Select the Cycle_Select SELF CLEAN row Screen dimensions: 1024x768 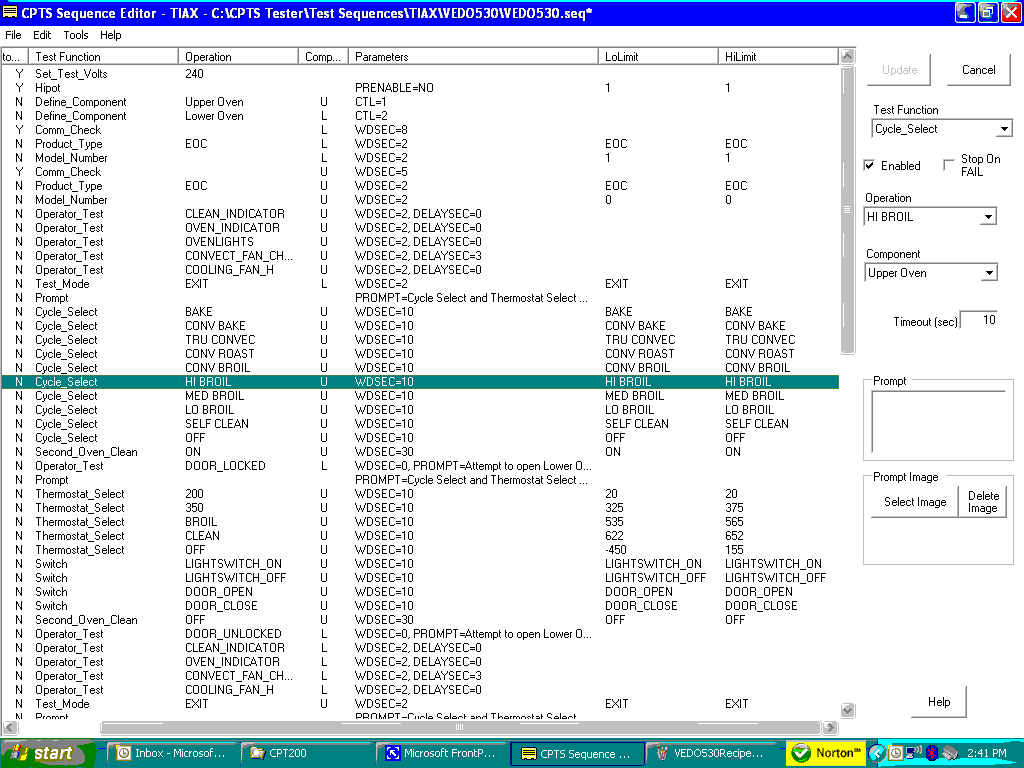point(420,424)
